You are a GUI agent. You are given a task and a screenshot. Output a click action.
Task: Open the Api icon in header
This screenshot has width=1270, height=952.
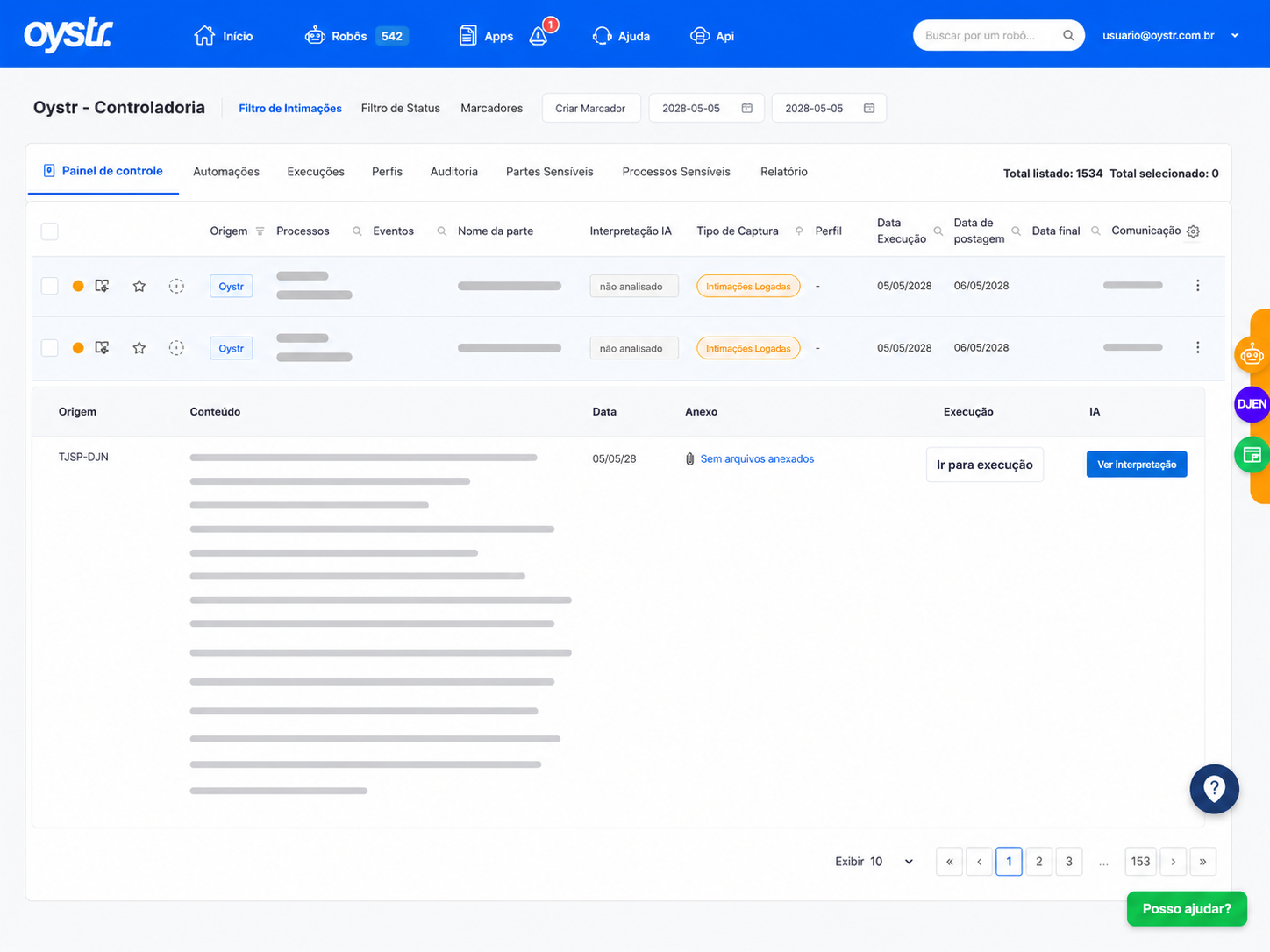699,36
